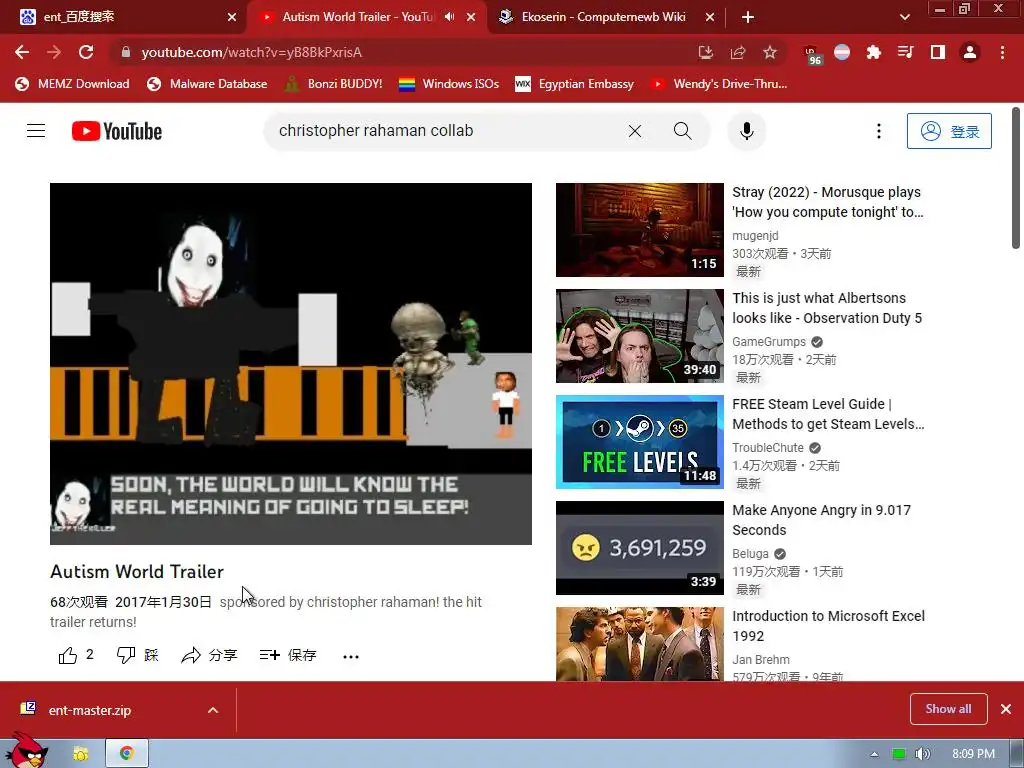Start voice search with microphone
Screen dimensions: 1024x768
[x=746, y=131]
